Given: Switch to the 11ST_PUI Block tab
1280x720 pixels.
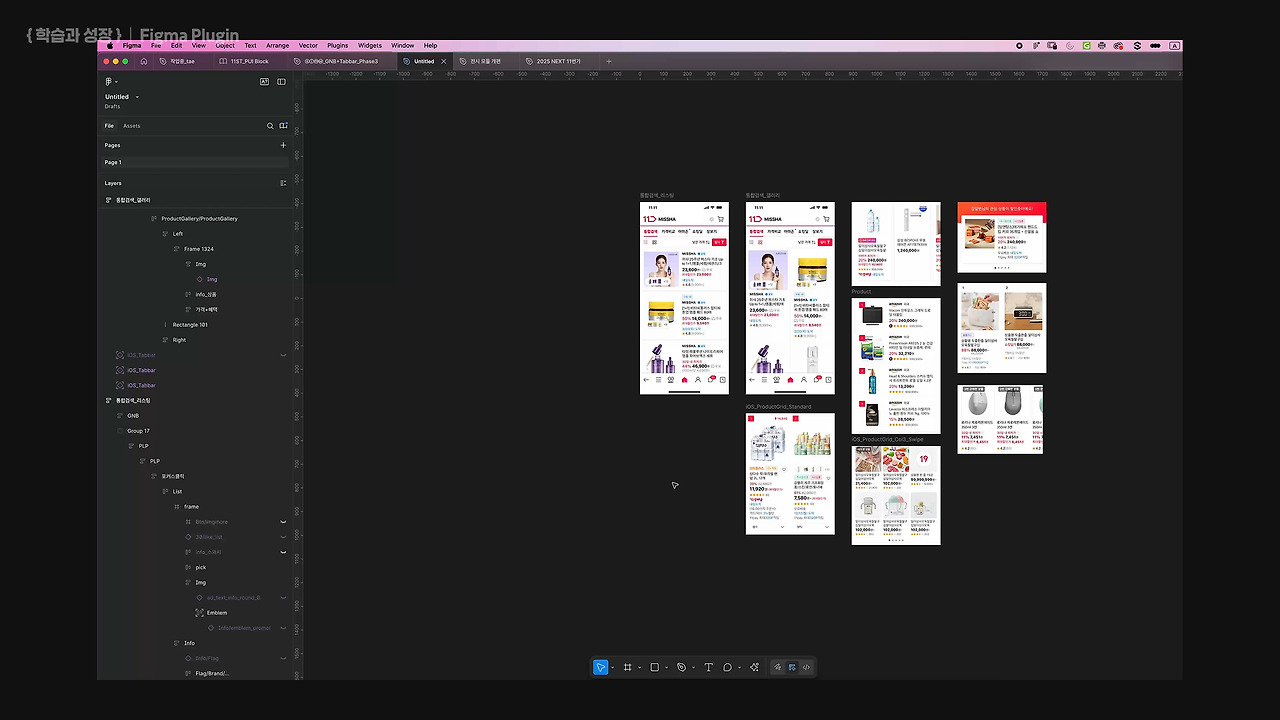Looking at the screenshot, I should (x=244, y=61).
